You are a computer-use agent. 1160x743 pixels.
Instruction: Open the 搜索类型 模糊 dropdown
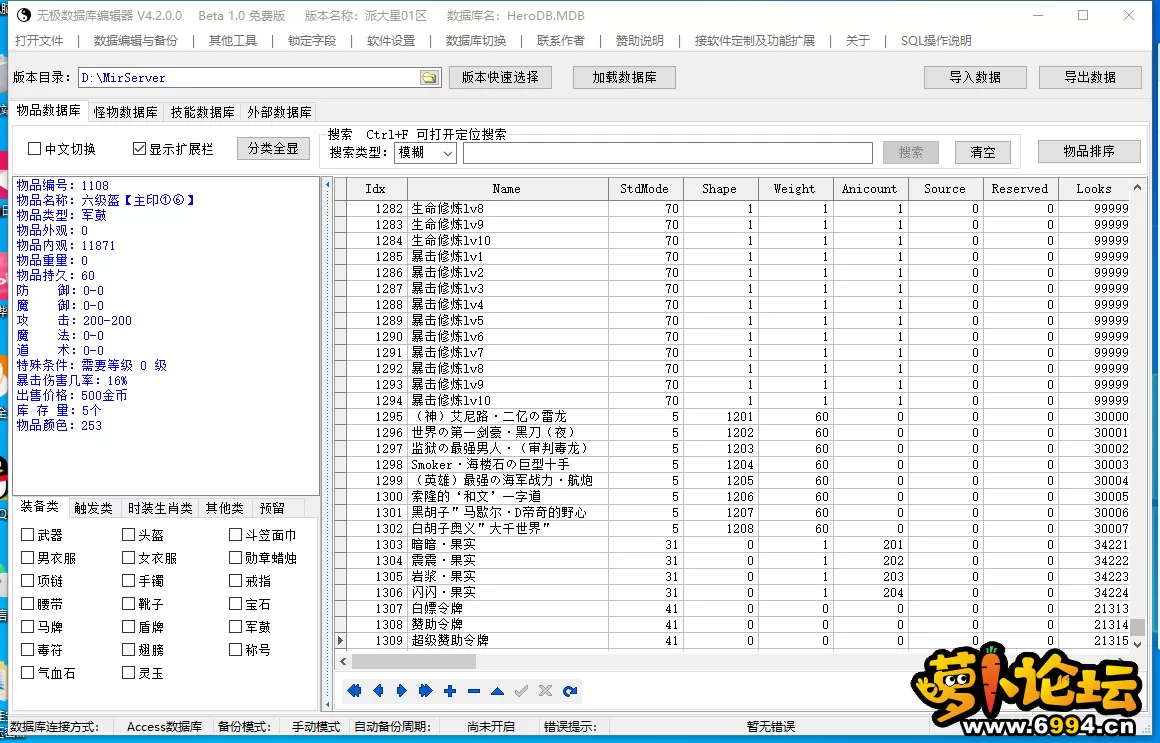click(x=425, y=152)
